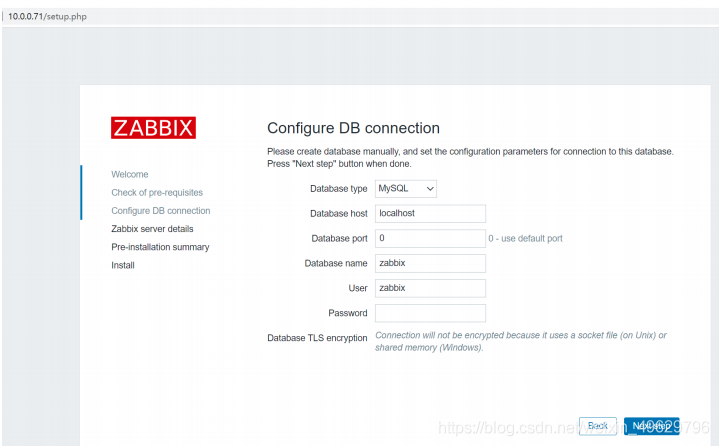Focus the empty Password field
This screenshot has width=719, height=446.
click(430, 313)
